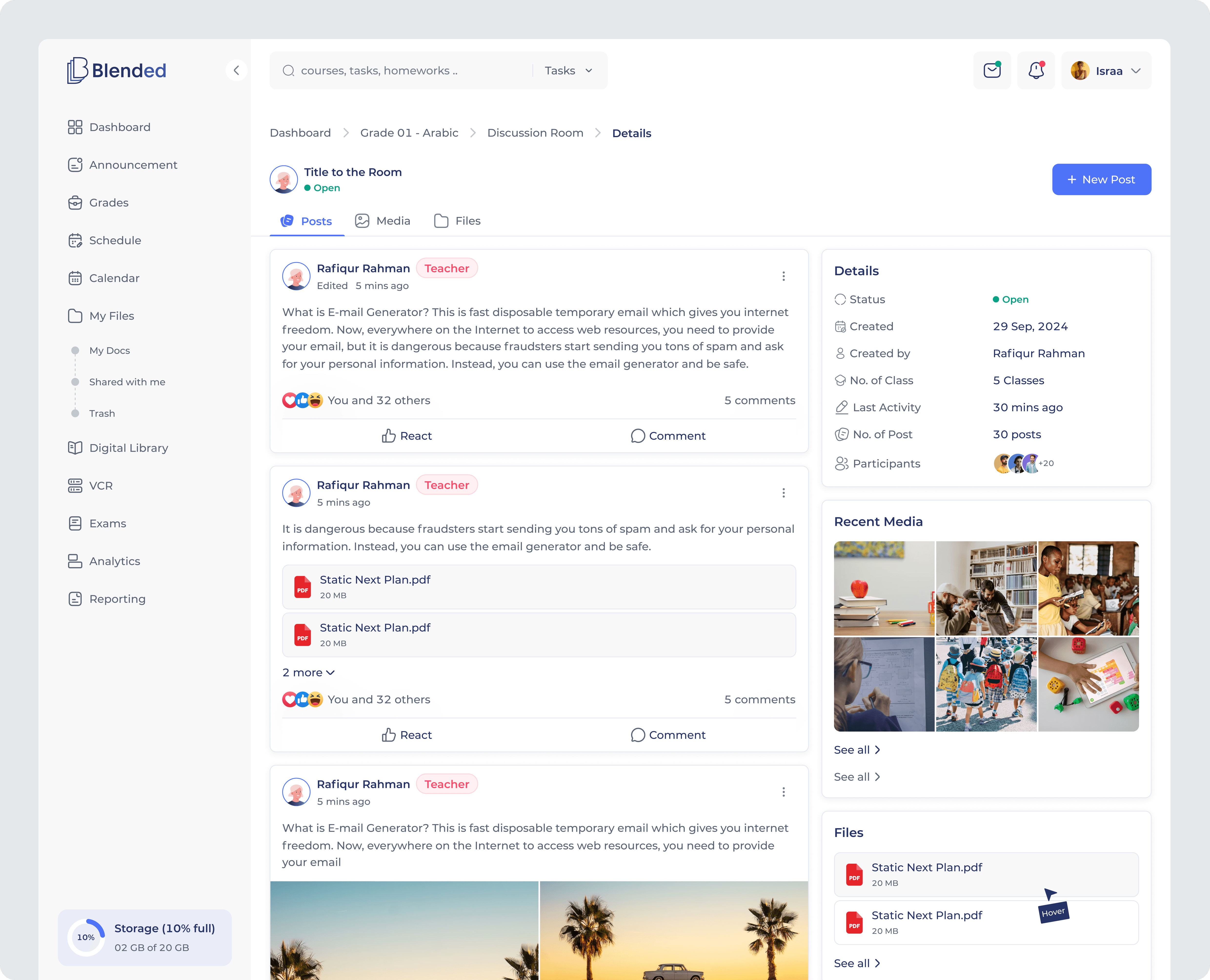This screenshot has height=980, width=1210.
Task: Select Shared with me under My Files
Action: (127, 382)
